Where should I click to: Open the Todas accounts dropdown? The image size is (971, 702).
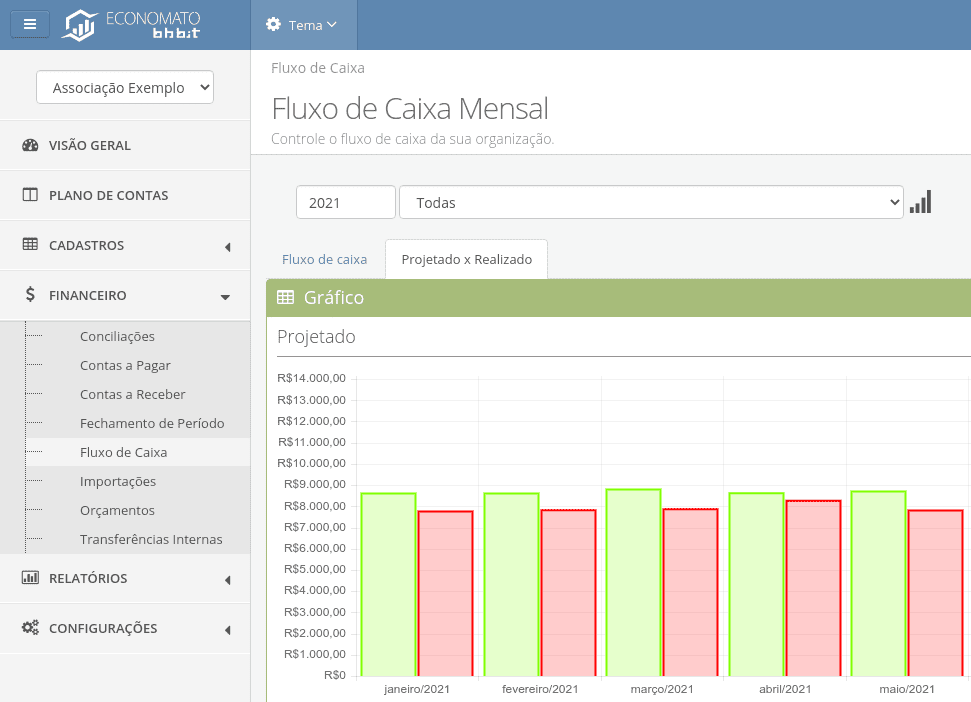click(x=651, y=202)
